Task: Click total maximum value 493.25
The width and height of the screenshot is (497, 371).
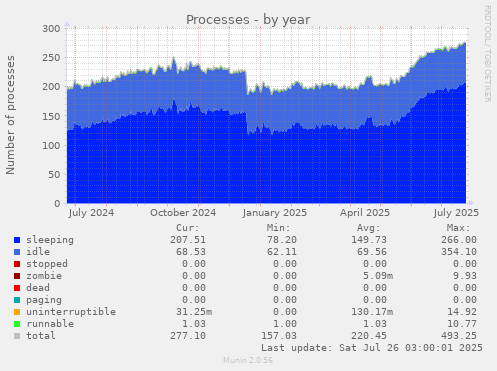Action: pyautogui.click(x=459, y=336)
